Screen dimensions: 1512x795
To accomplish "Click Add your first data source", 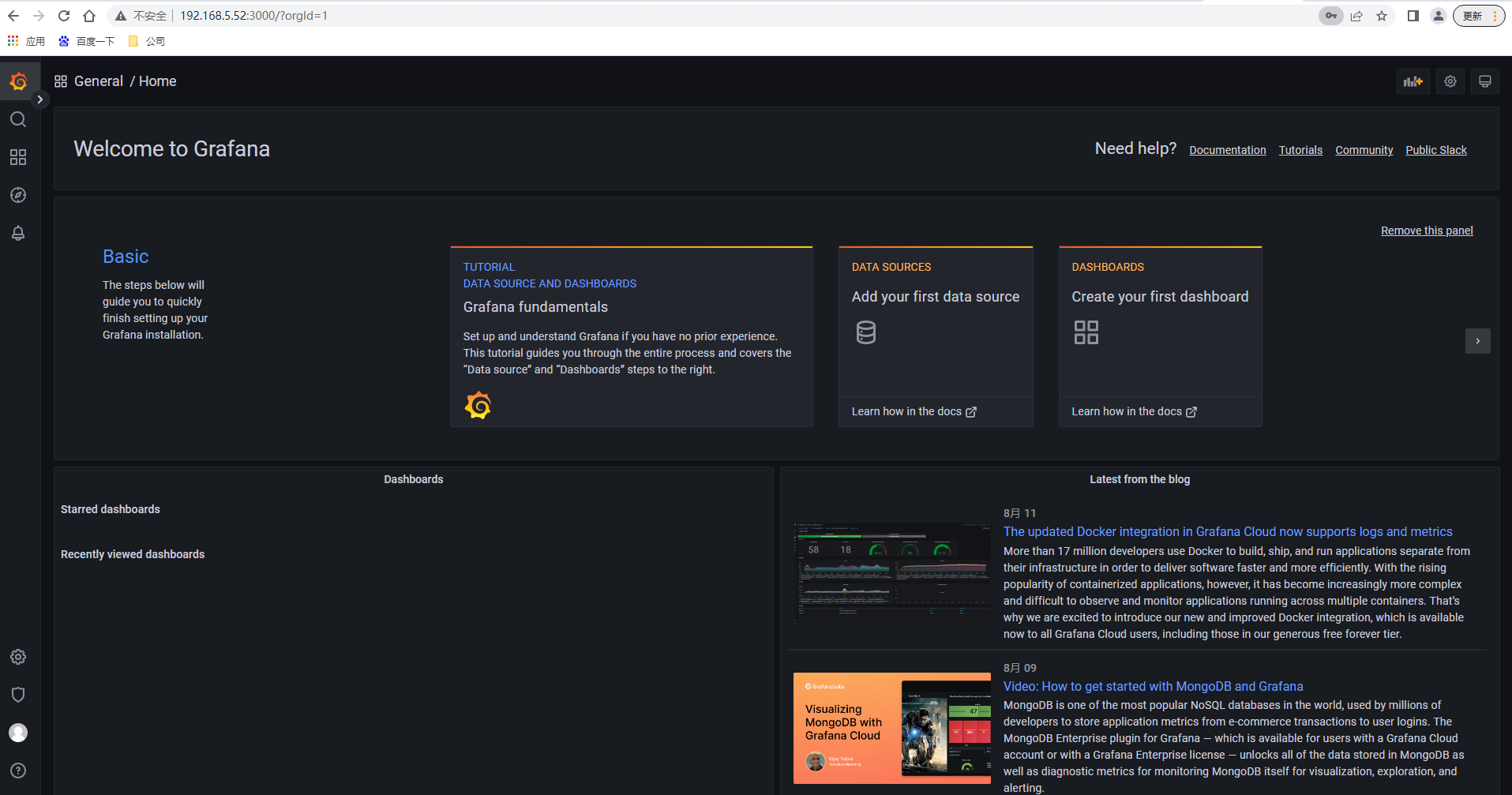I will point(936,297).
